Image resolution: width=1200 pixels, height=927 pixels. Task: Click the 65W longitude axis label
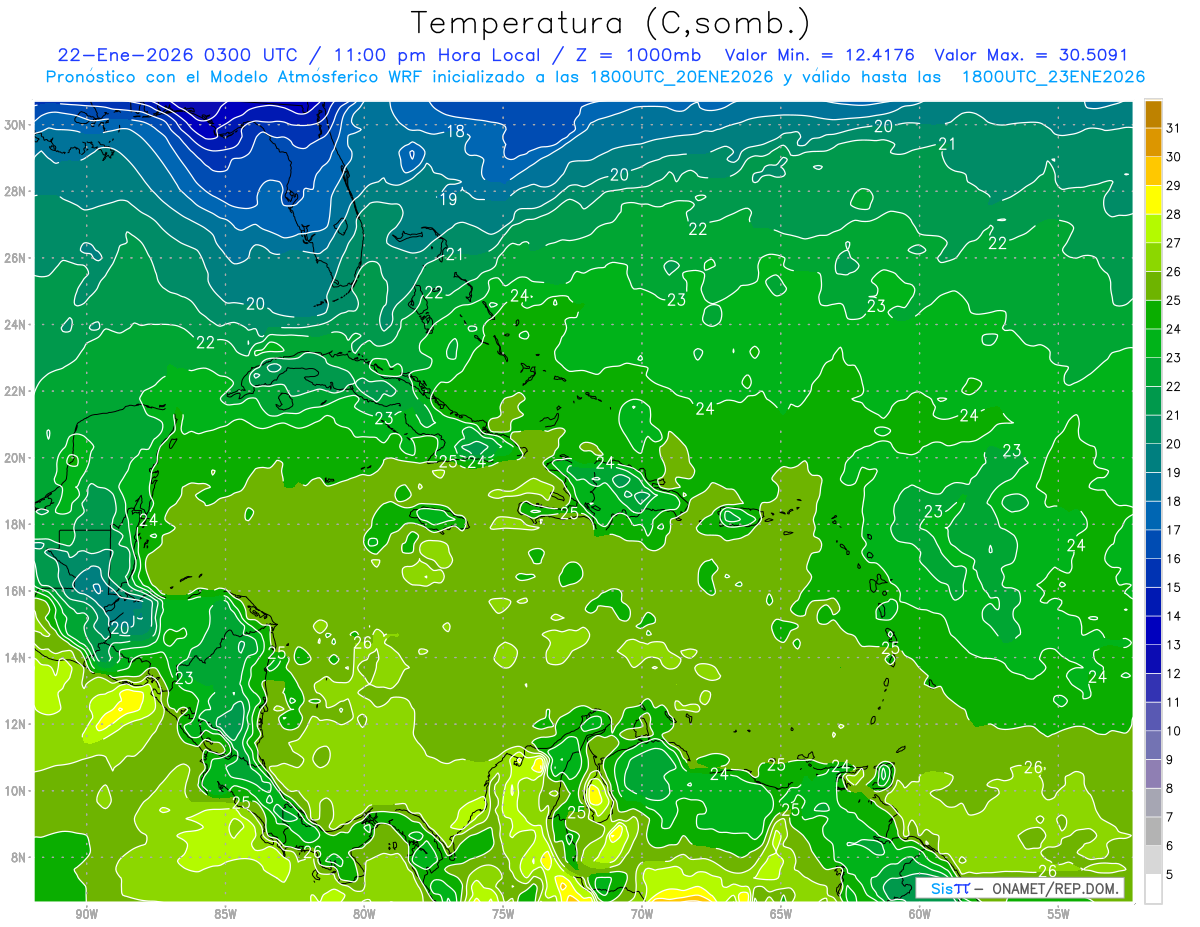click(x=781, y=914)
